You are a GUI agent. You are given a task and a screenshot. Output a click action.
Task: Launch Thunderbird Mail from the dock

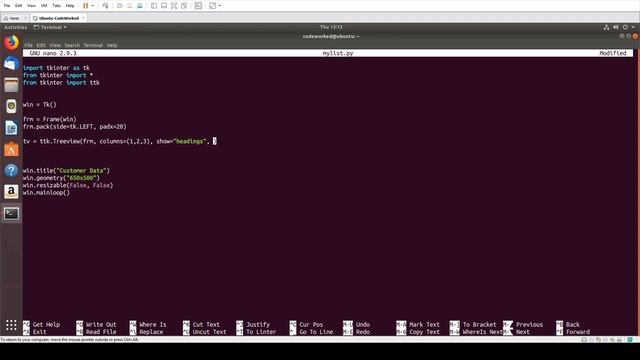point(11,64)
